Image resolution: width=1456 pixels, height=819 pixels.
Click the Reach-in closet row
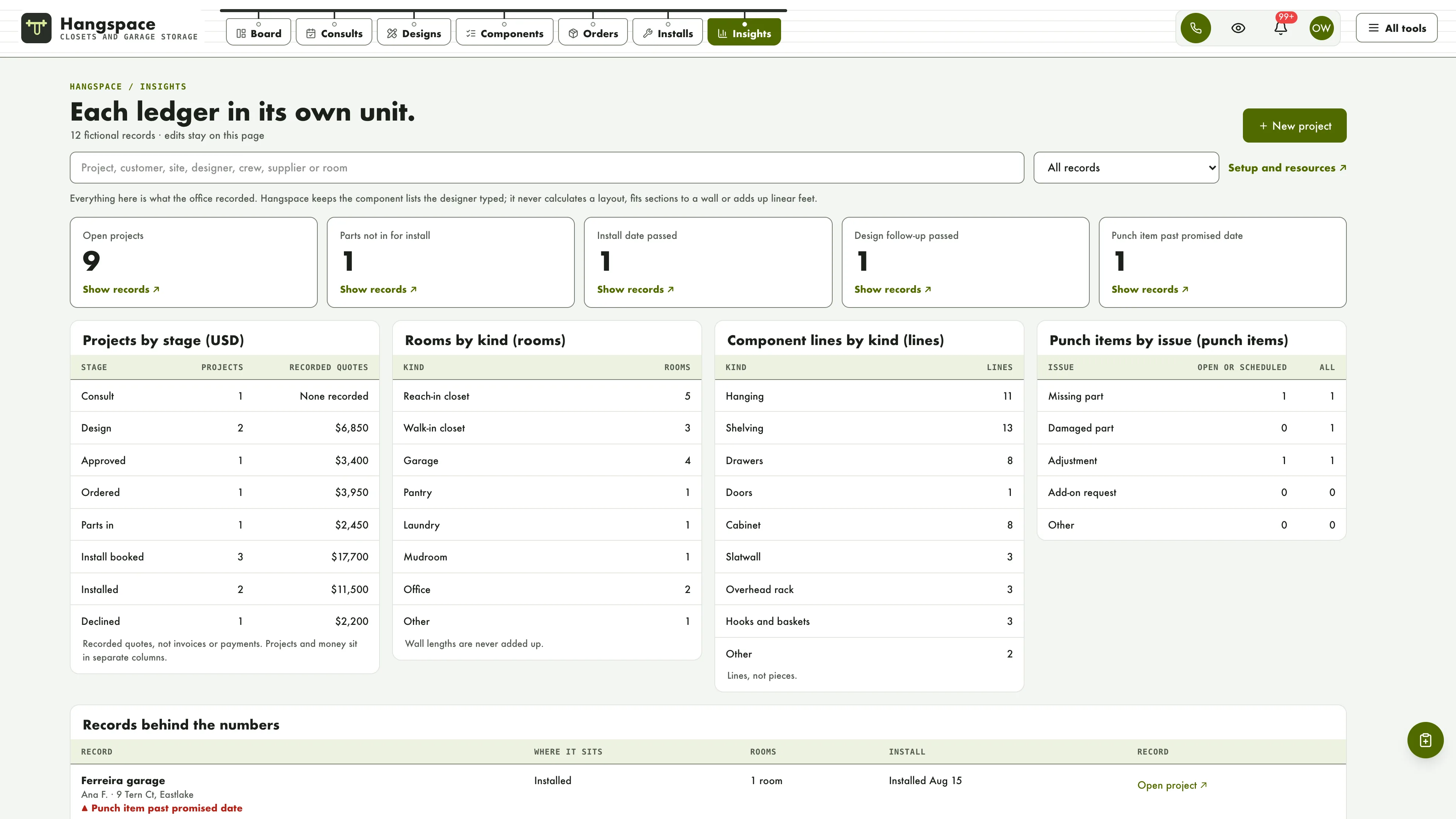coord(546,396)
